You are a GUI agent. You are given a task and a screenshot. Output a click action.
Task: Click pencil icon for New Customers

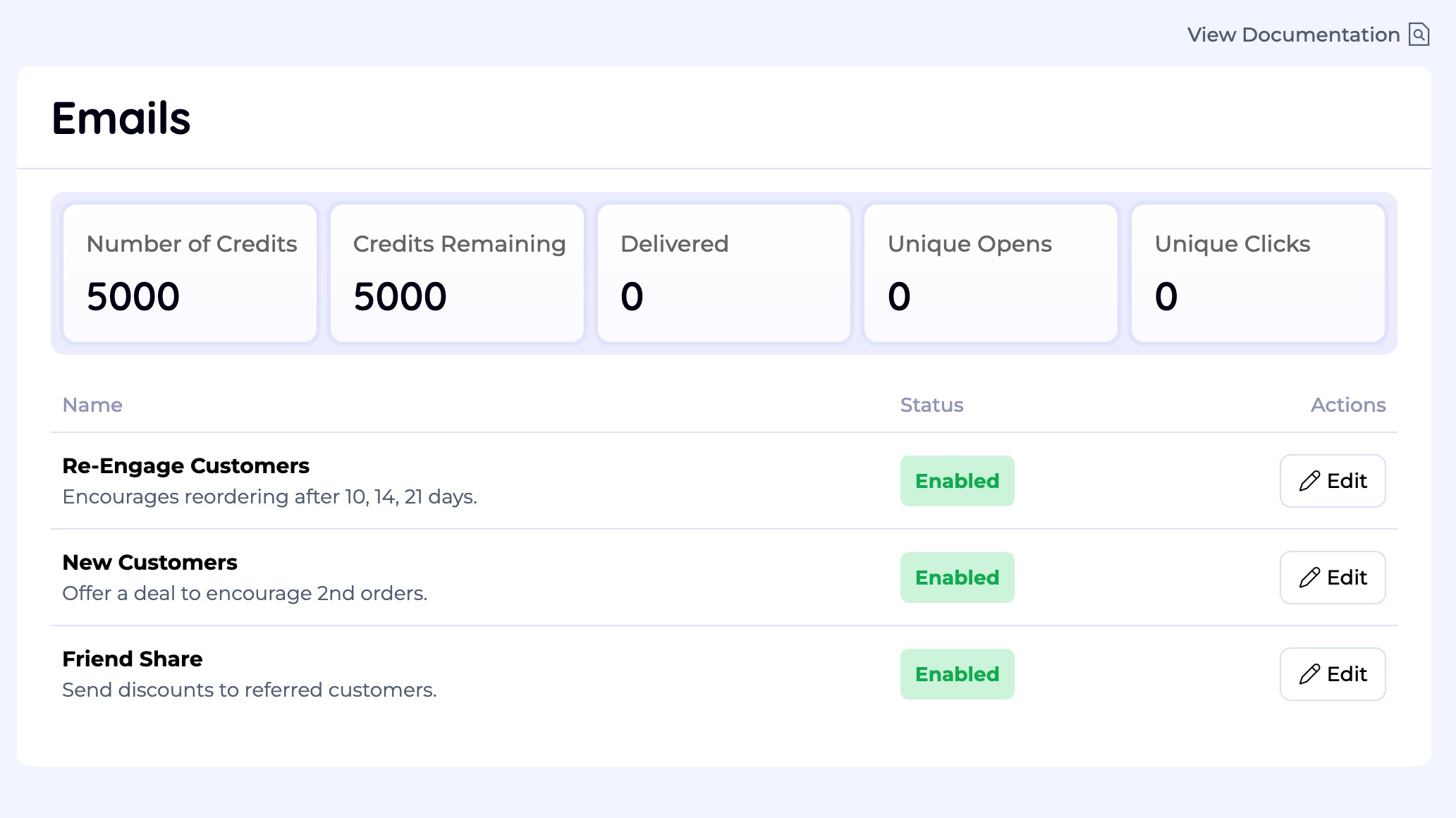point(1309,578)
